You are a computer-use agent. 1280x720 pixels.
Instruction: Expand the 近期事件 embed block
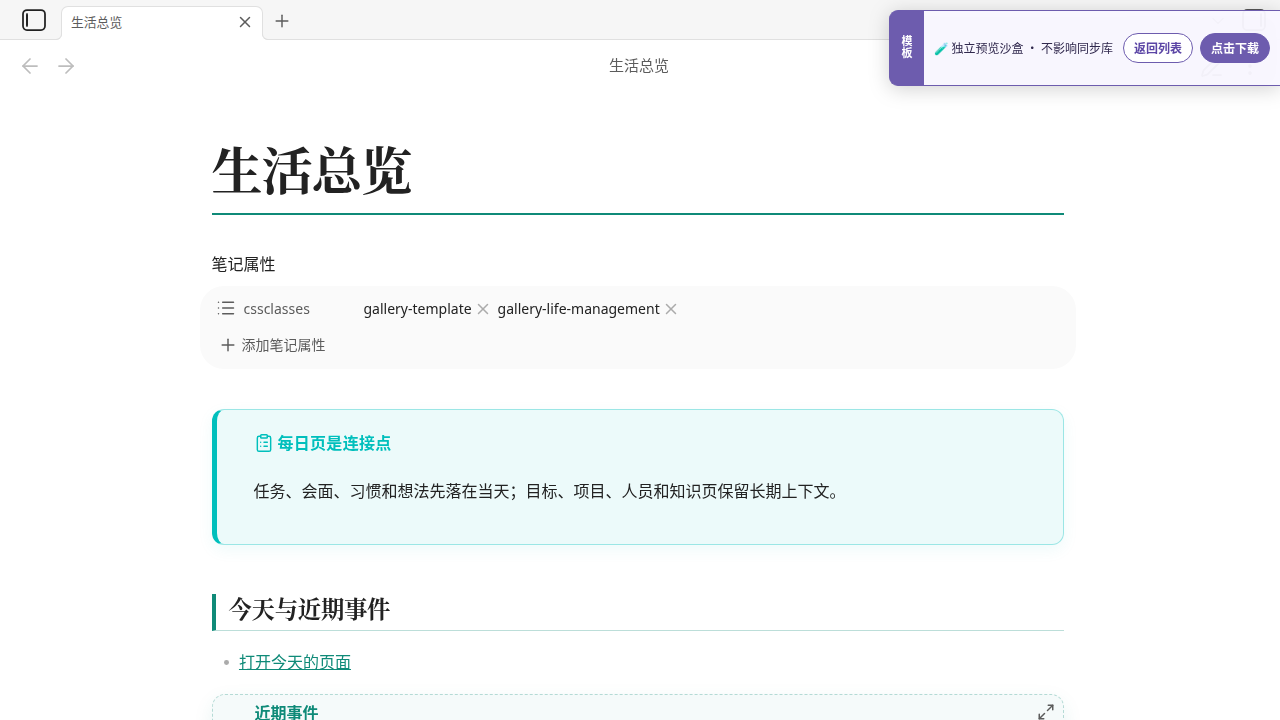pos(1046,711)
